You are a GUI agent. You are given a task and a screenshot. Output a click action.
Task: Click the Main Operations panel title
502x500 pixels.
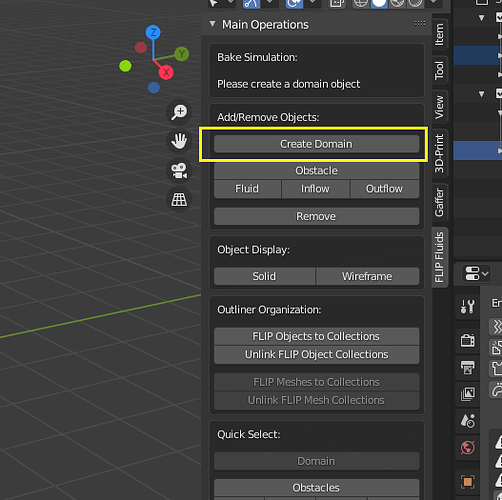pyautogui.click(x=265, y=25)
